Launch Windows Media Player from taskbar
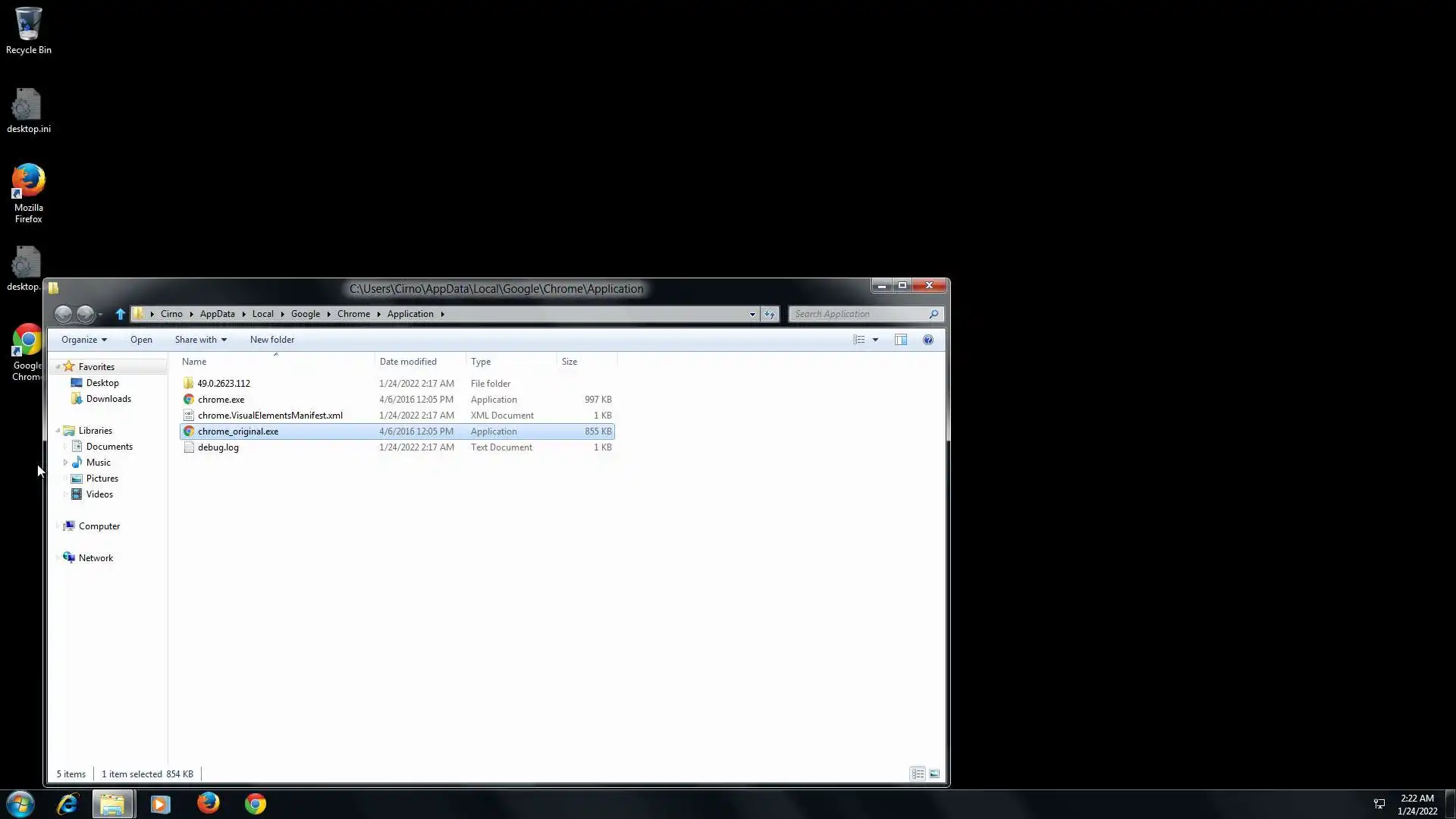The height and width of the screenshot is (819, 1456). tap(160, 804)
